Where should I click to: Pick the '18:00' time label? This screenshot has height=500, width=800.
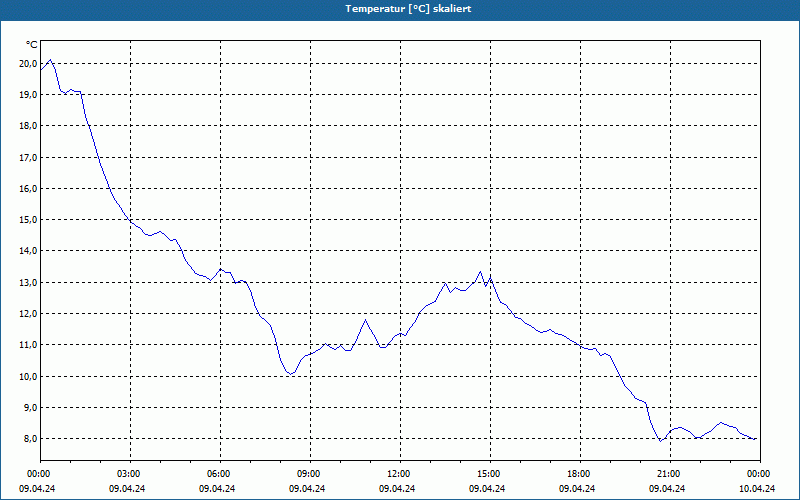(580, 474)
